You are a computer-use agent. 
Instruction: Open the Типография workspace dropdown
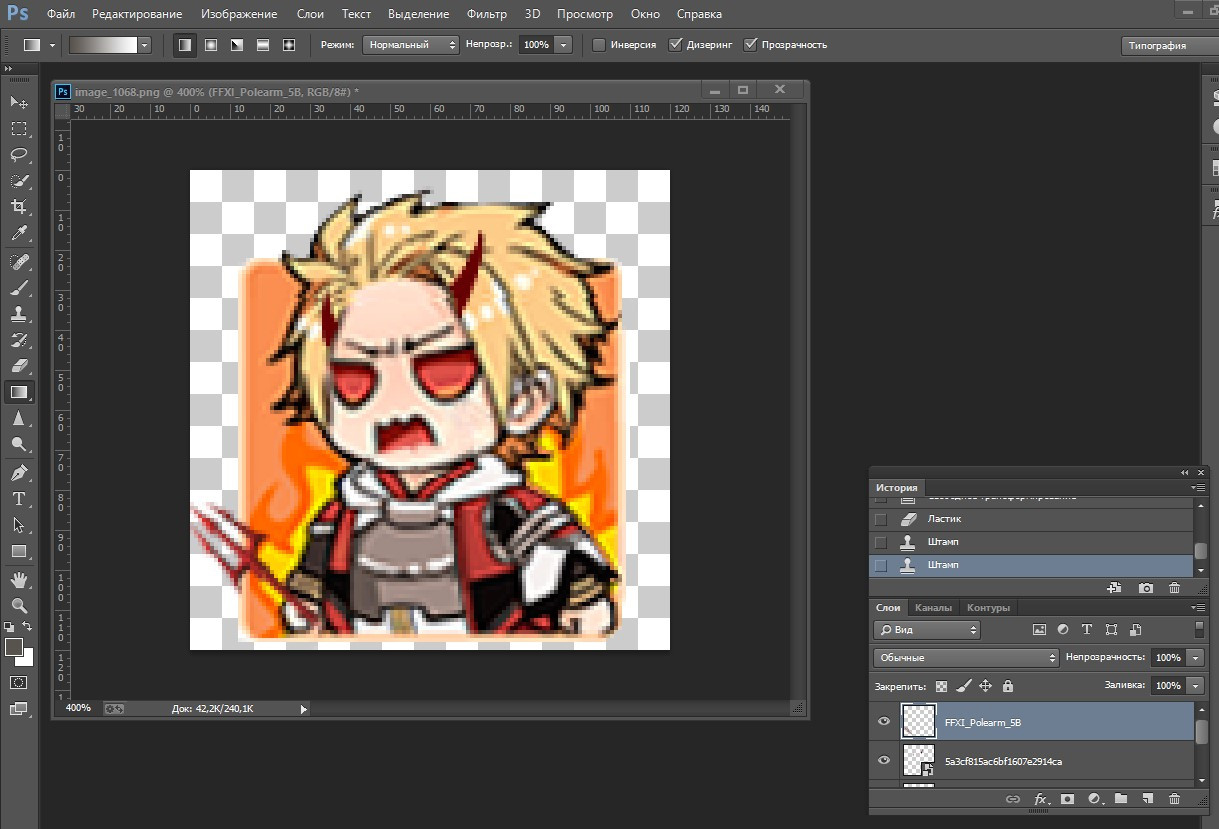pyautogui.click(x=1165, y=45)
